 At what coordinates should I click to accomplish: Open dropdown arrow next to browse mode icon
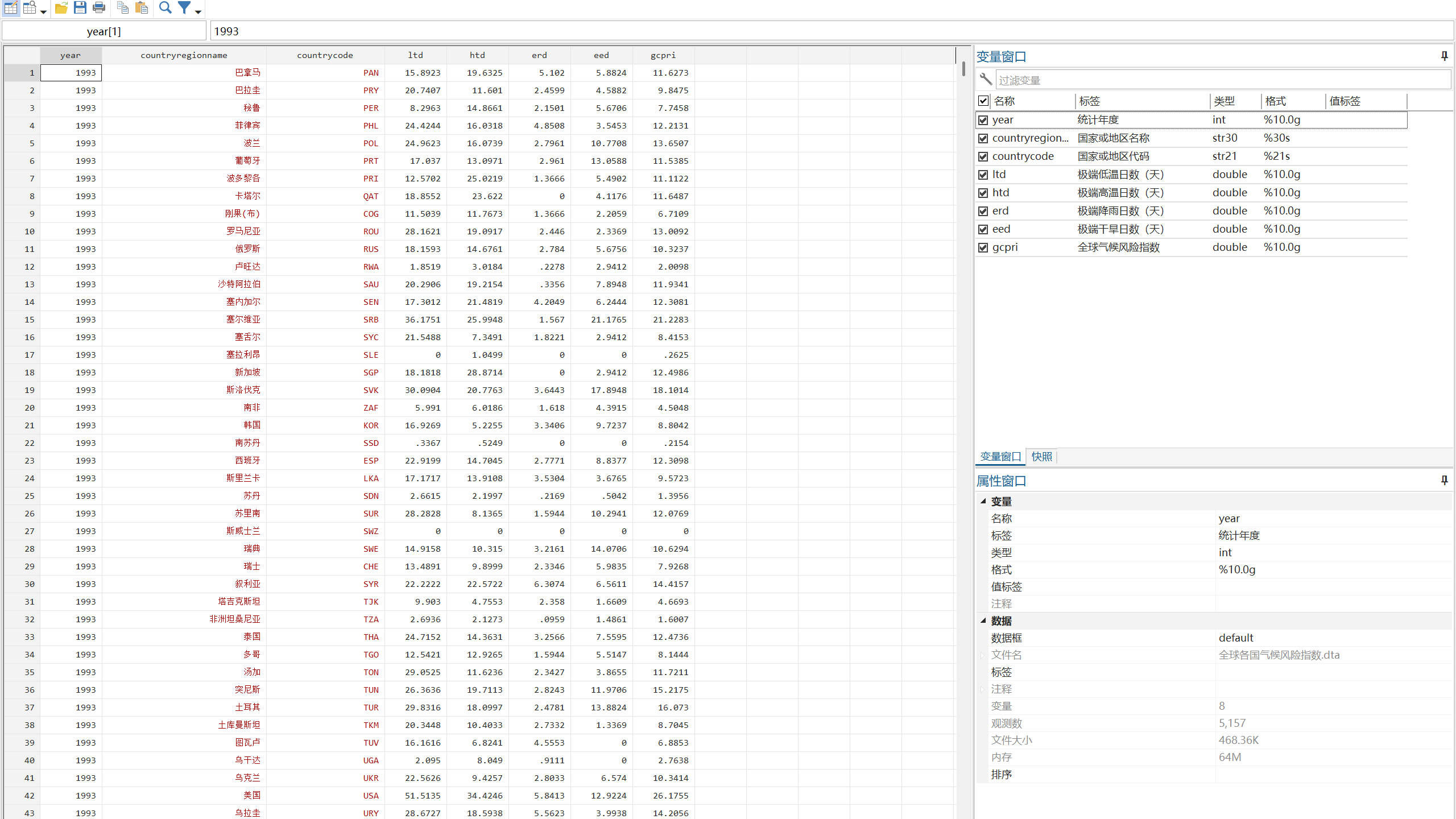click(x=43, y=12)
